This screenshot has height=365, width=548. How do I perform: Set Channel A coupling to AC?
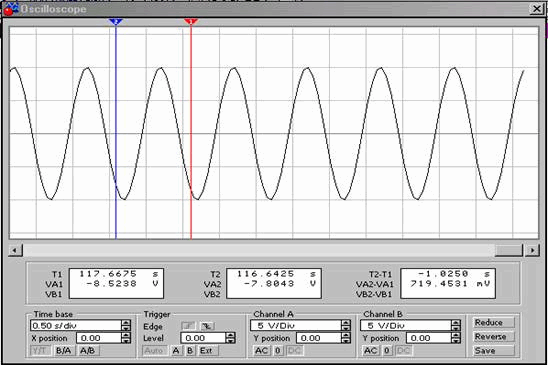click(x=261, y=350)
